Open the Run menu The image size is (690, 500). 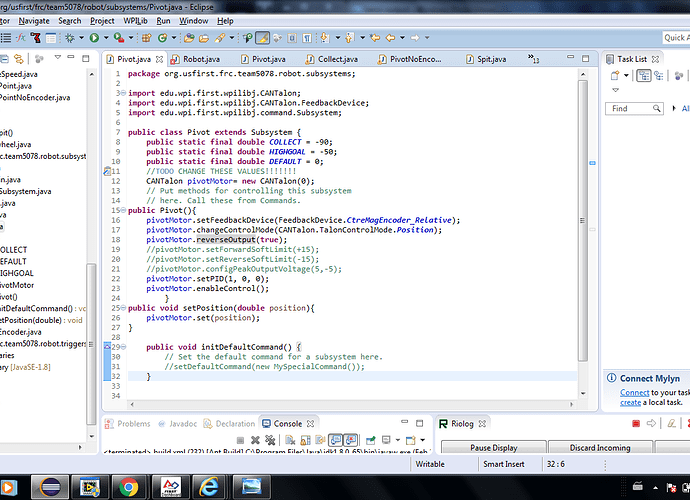(x=163, y=21)
